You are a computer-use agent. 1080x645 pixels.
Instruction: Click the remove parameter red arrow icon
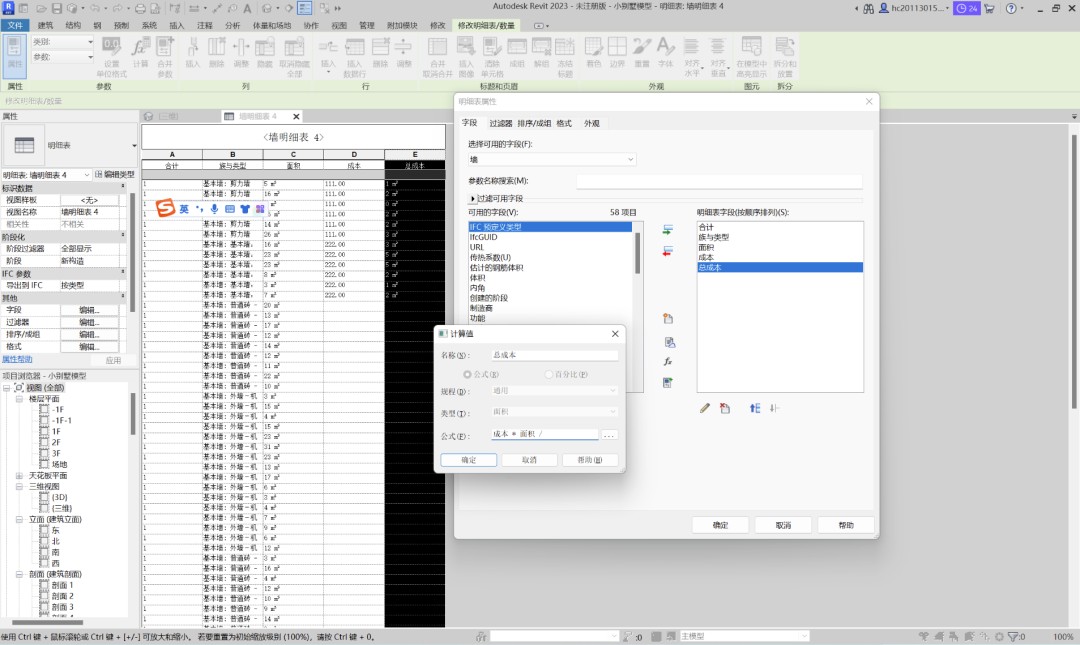(x=667, y=252)
